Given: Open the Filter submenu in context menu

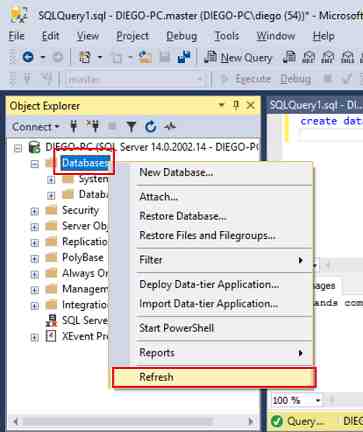Looking at the screenshot, I should point(212,260).
